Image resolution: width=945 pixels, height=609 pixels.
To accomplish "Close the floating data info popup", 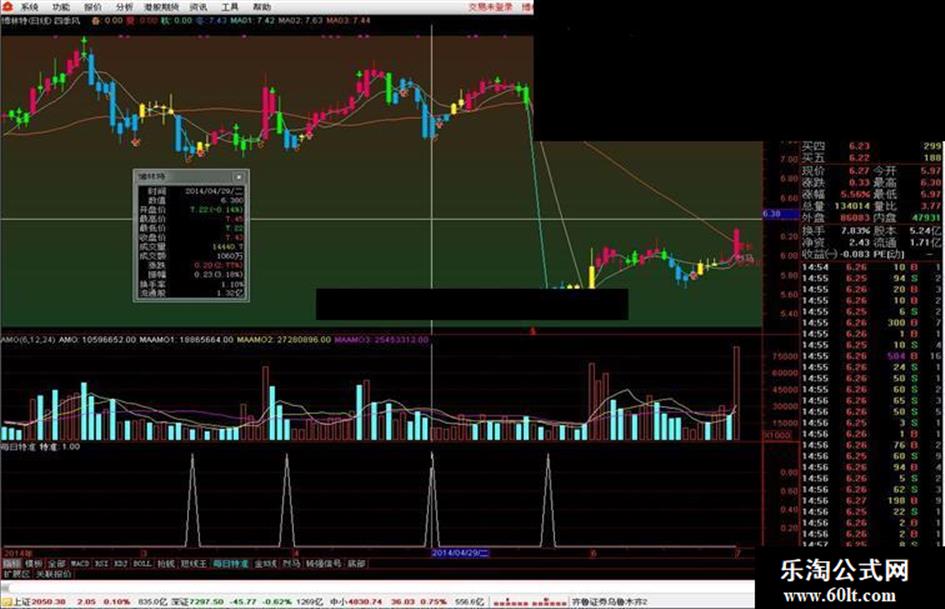I will point(239,177).
